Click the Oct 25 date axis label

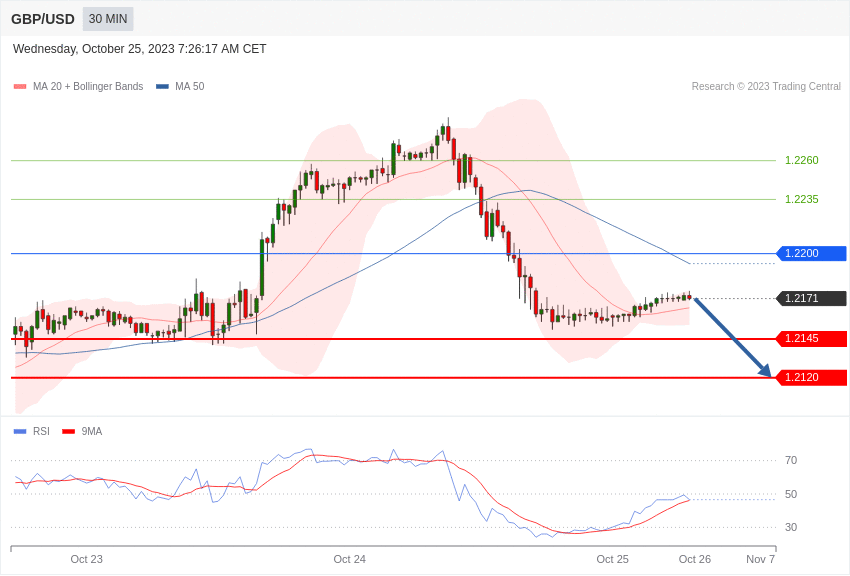click(613, 559)
